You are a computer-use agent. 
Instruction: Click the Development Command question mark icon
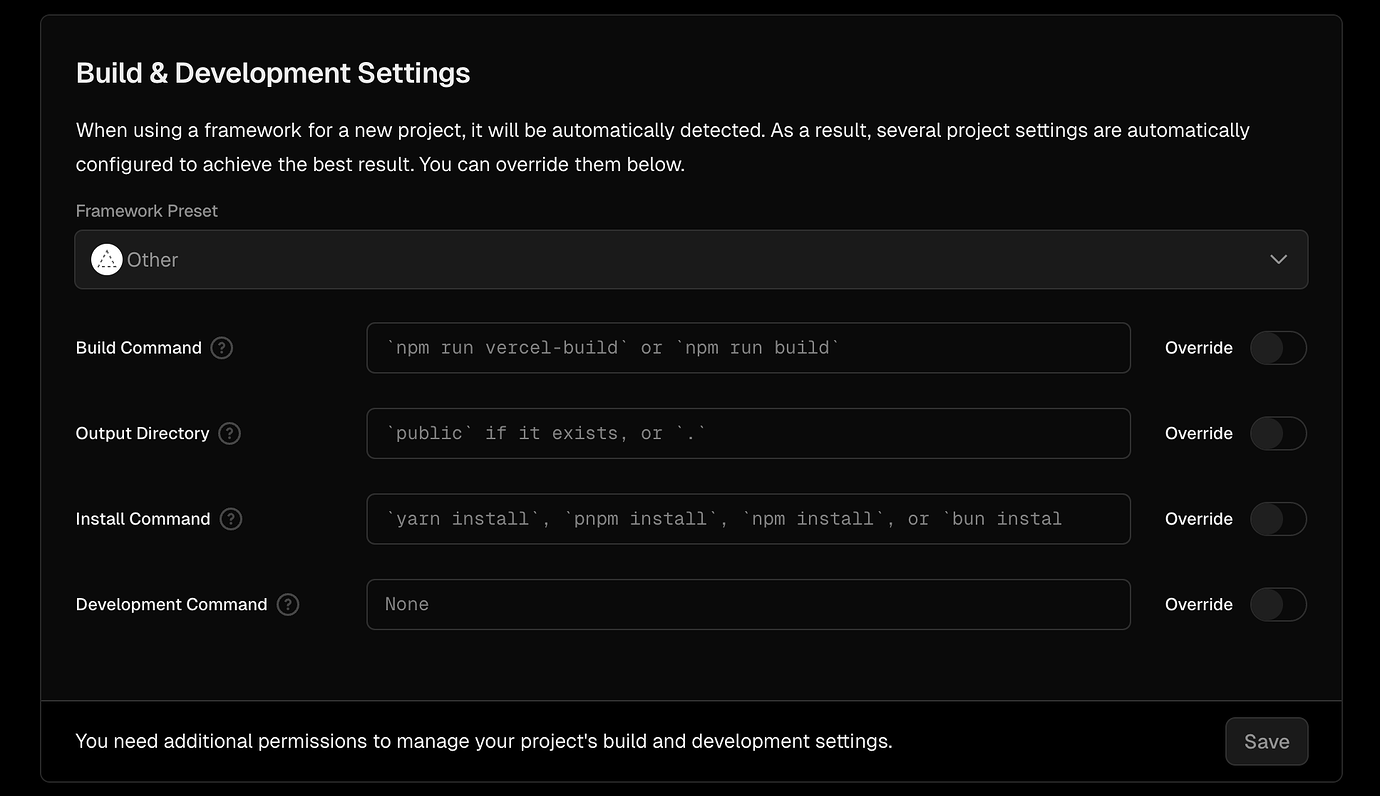(288, 604)
